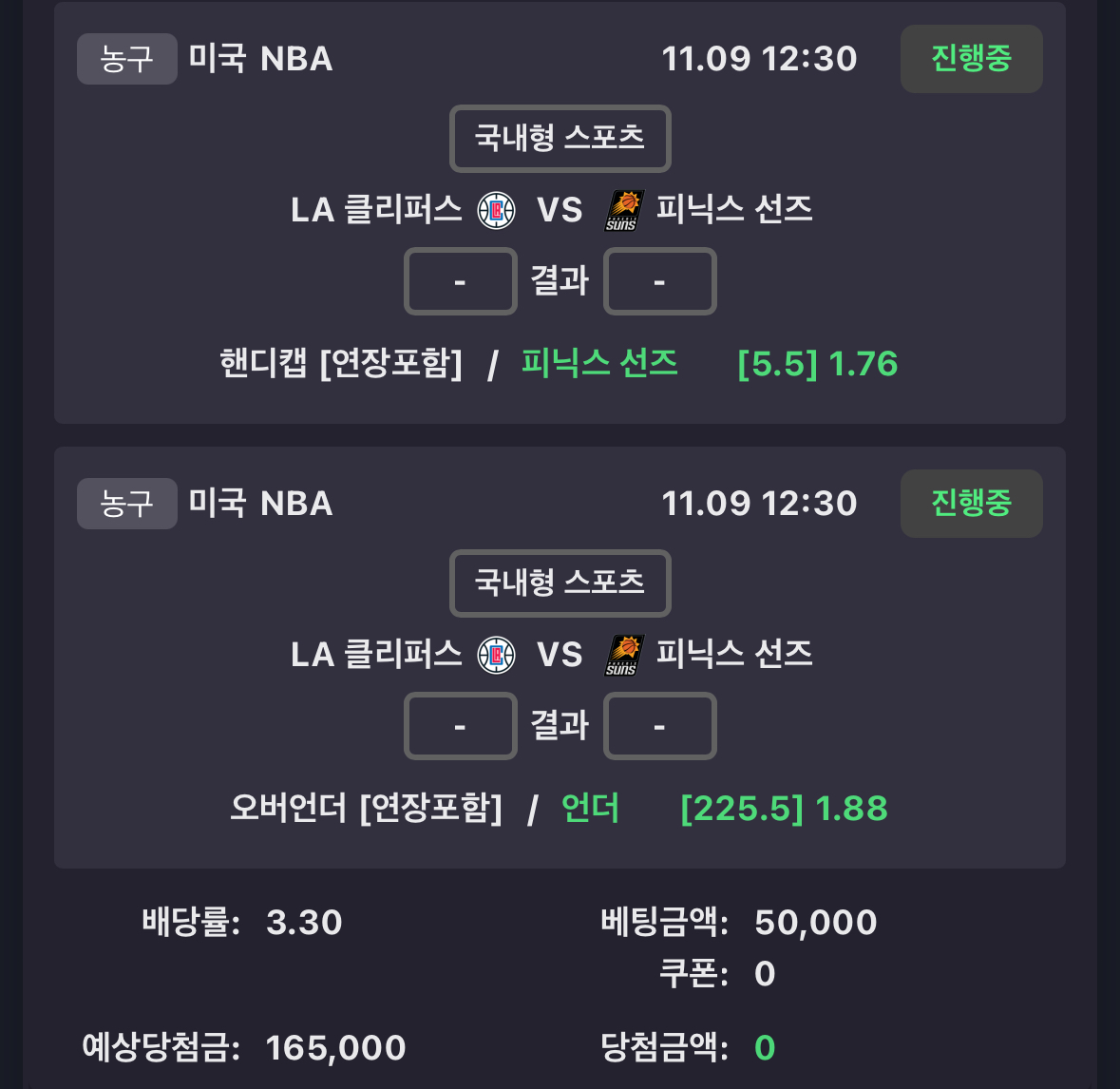Viewport: 1120px width, 1089px height.
Task: Click the over-under odds [225.5] 1.88
Action: (784, 809)
